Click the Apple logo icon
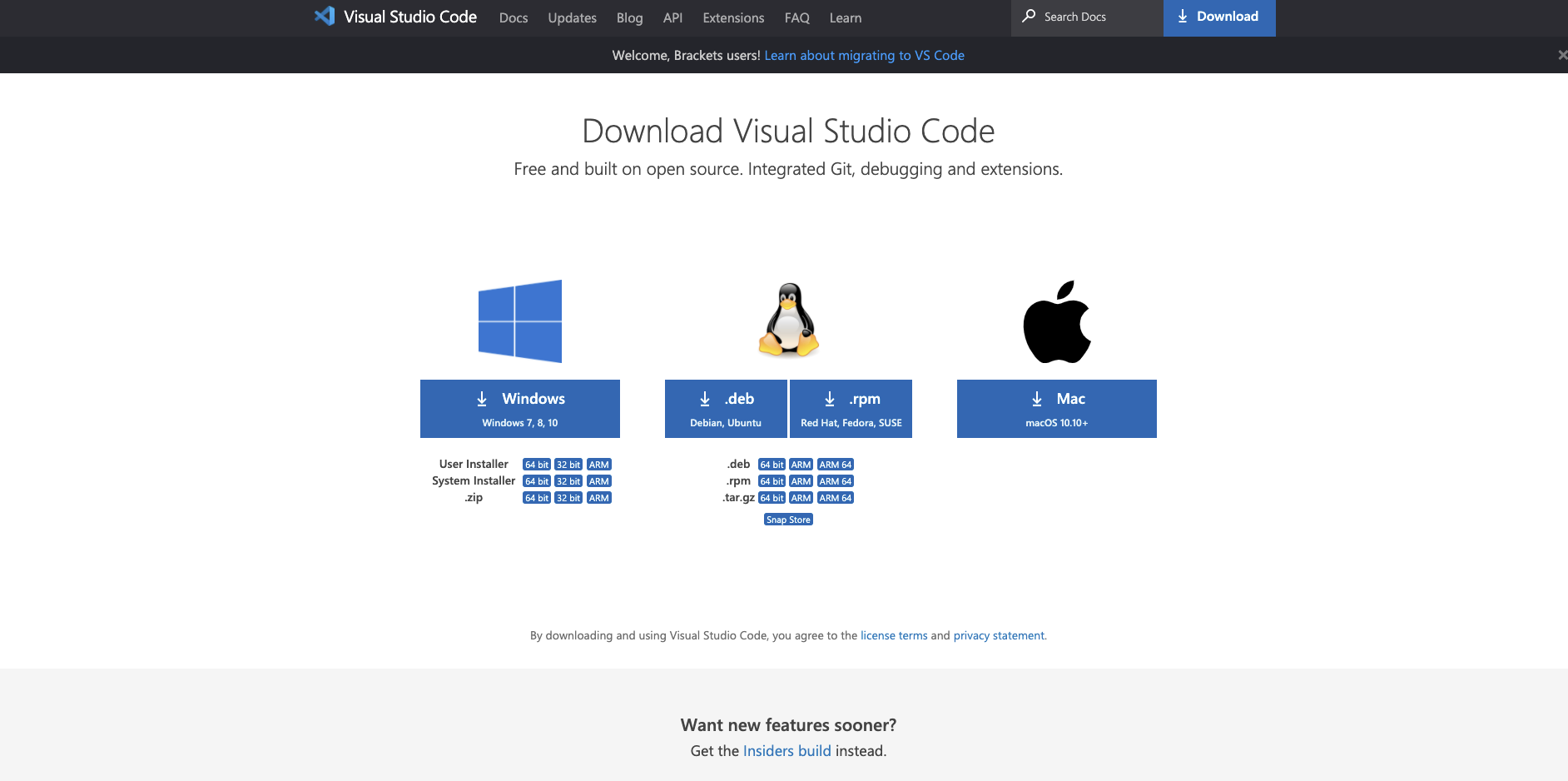 click(1057, 321)
